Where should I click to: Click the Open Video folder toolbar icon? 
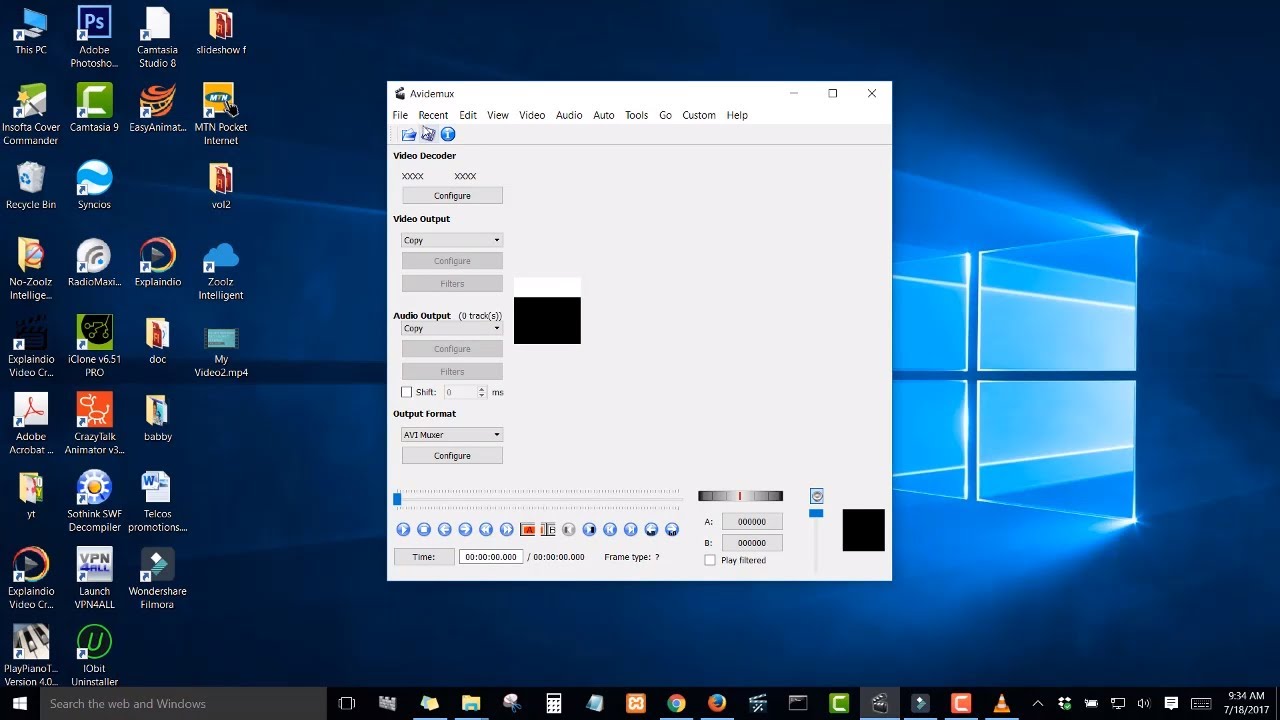point(408,134)
